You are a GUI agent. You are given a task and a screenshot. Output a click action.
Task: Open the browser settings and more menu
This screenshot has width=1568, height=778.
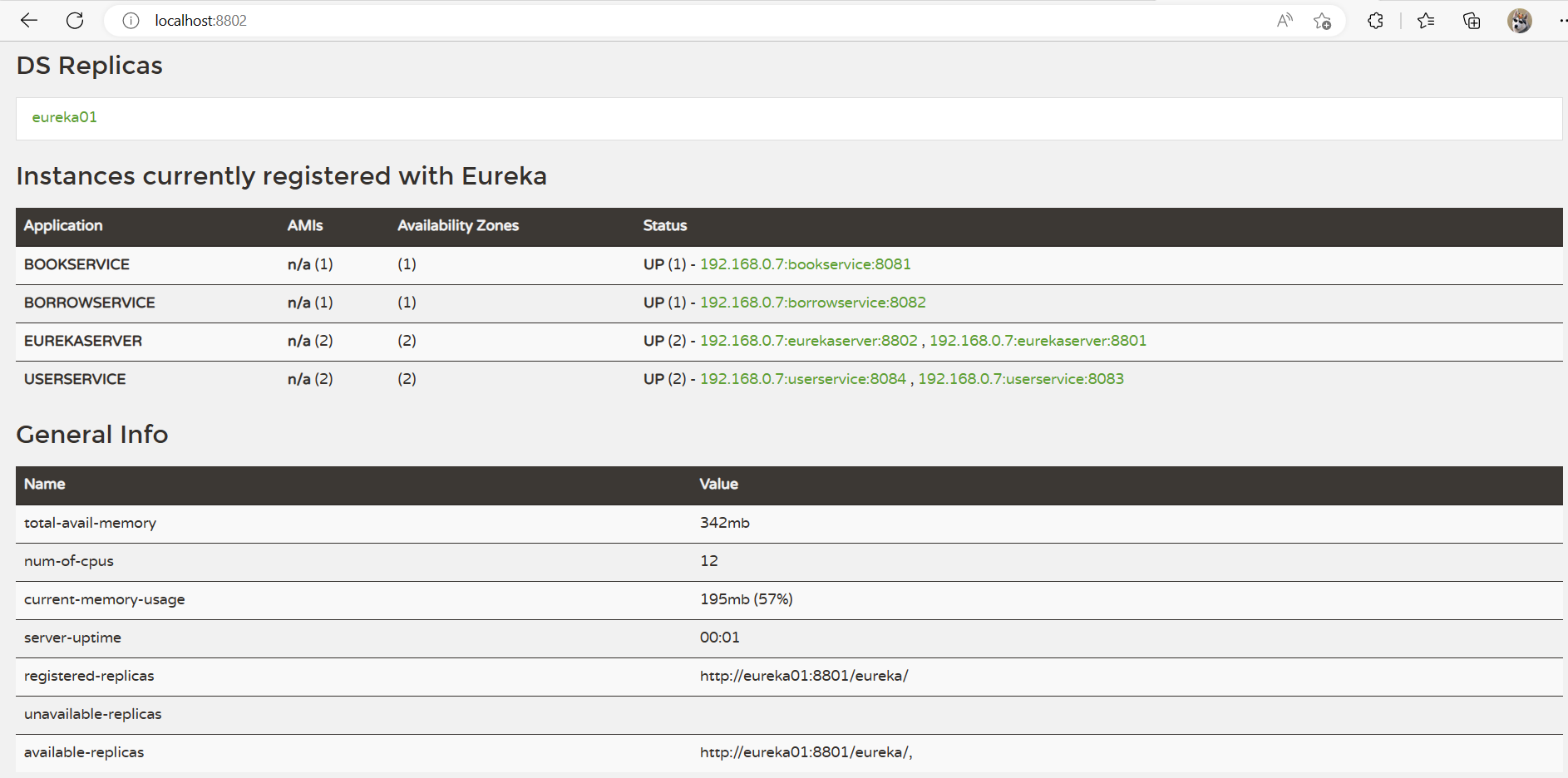[x=1562, y=21]
